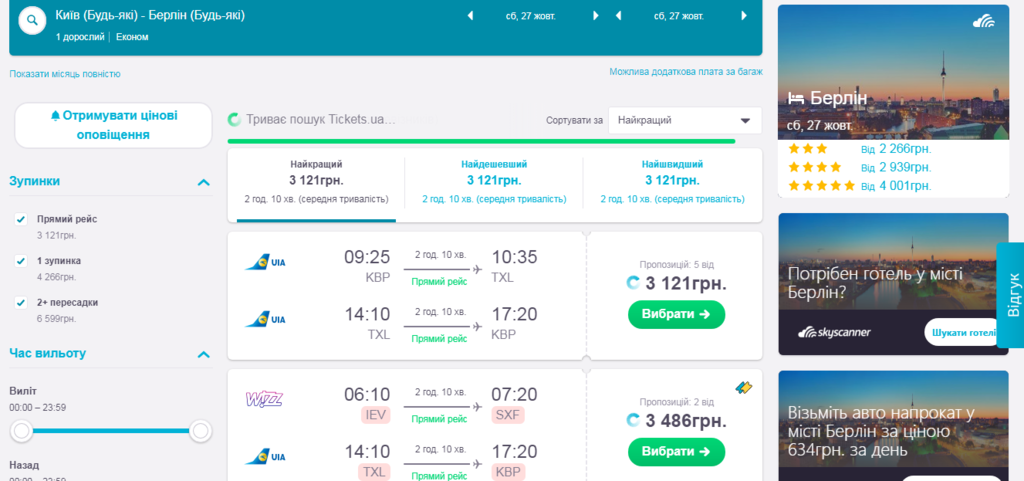The image size is (1024, 481).
Task: Click the Skyscanner logo in hotel ad
Action: pos(836,332)
